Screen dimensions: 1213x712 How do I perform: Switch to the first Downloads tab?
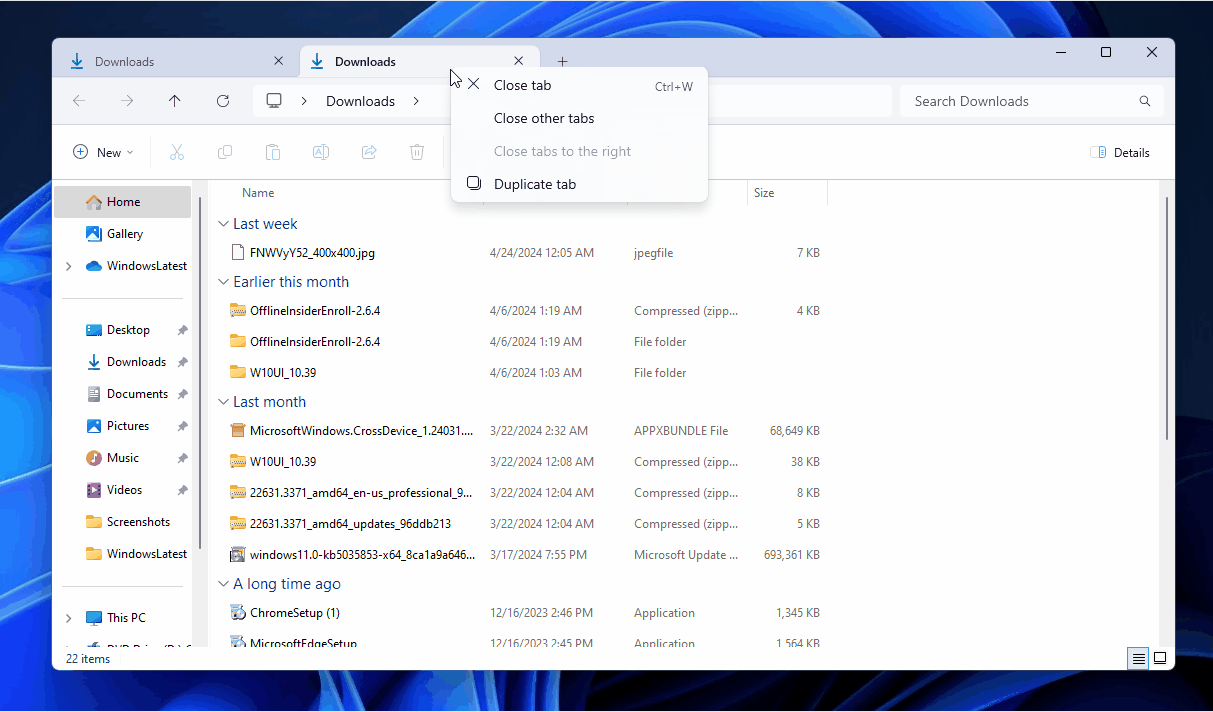[x=125, y=61]
